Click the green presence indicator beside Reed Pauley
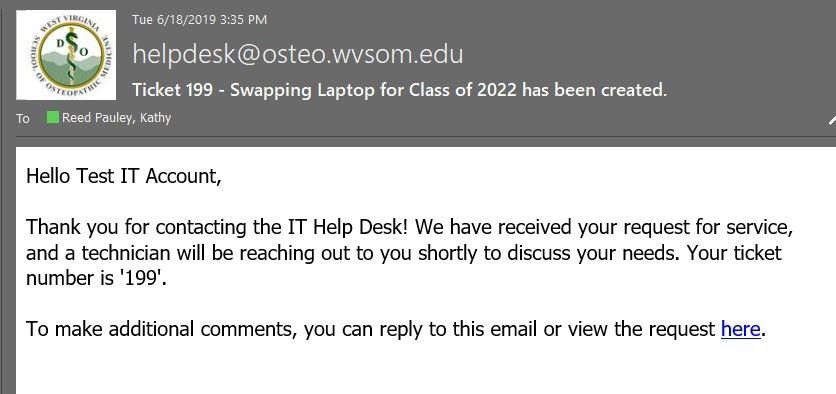This screenshot has width=836, height=394. [x=52, y=117]
